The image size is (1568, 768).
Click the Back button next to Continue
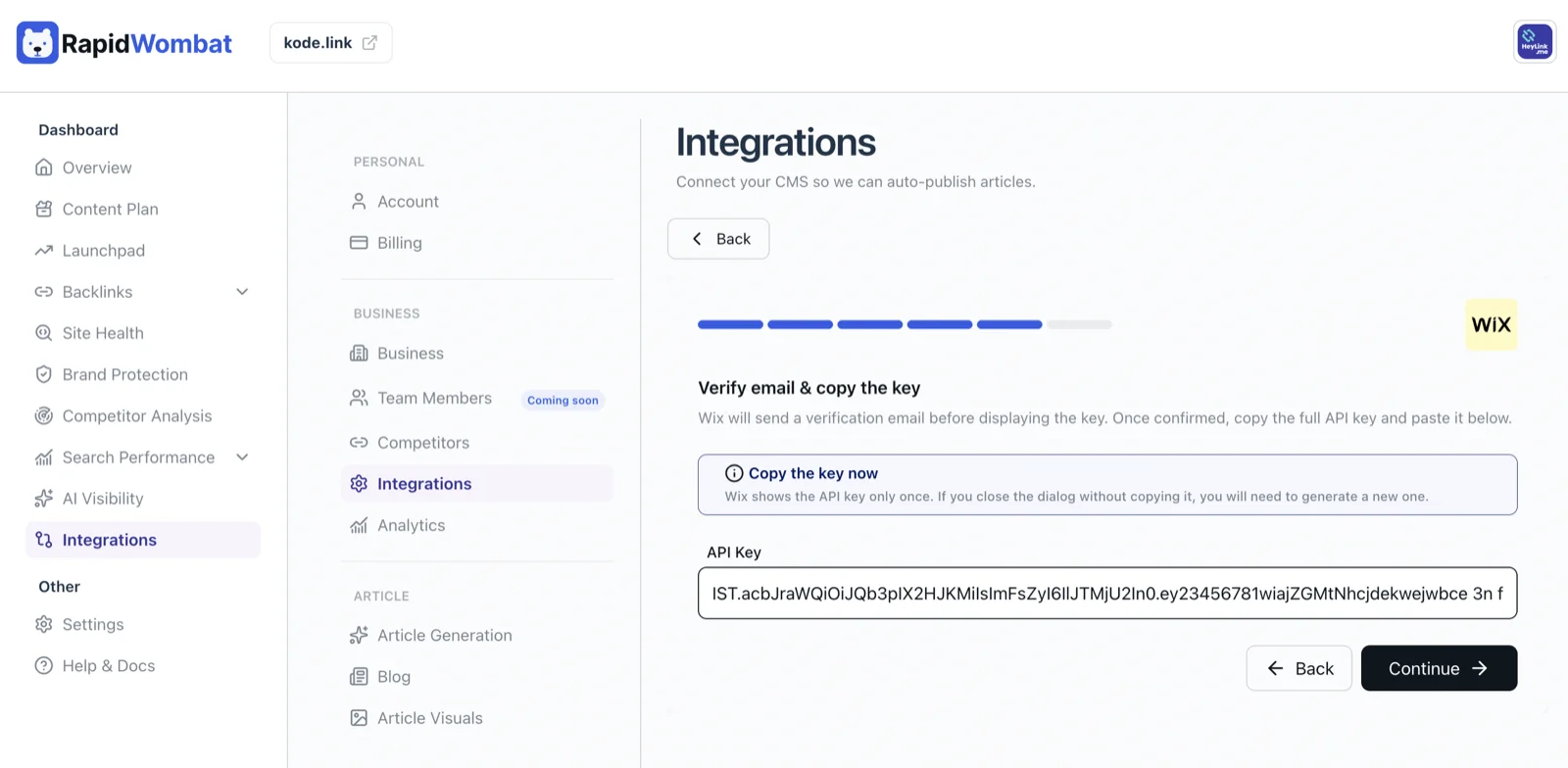click(x=1299, y=668)
